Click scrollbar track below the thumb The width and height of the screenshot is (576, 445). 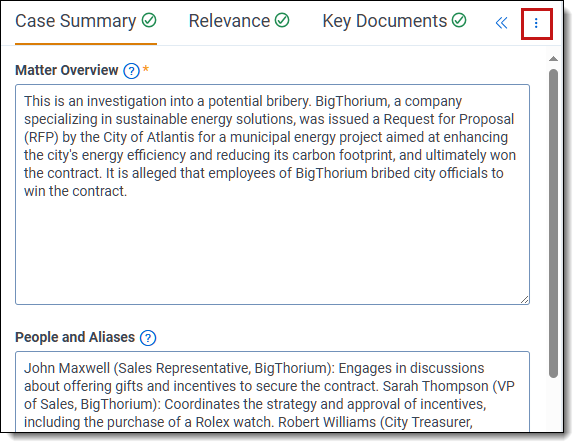(x=553, y=404)
